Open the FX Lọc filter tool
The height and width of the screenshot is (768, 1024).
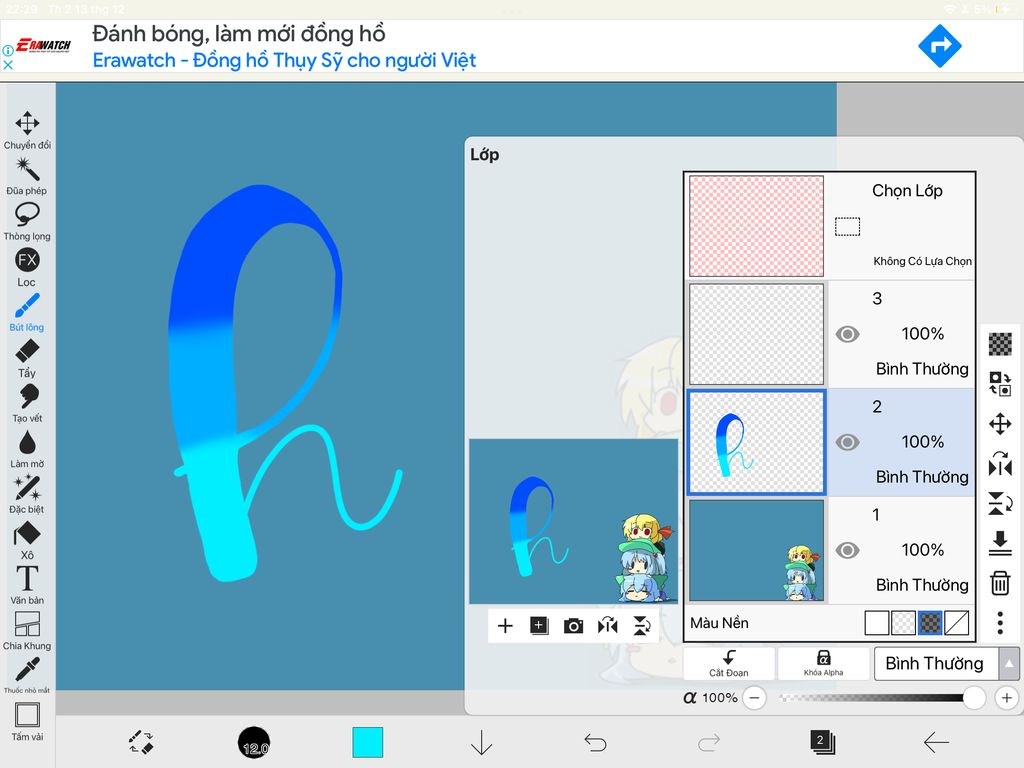click(27, 267)
